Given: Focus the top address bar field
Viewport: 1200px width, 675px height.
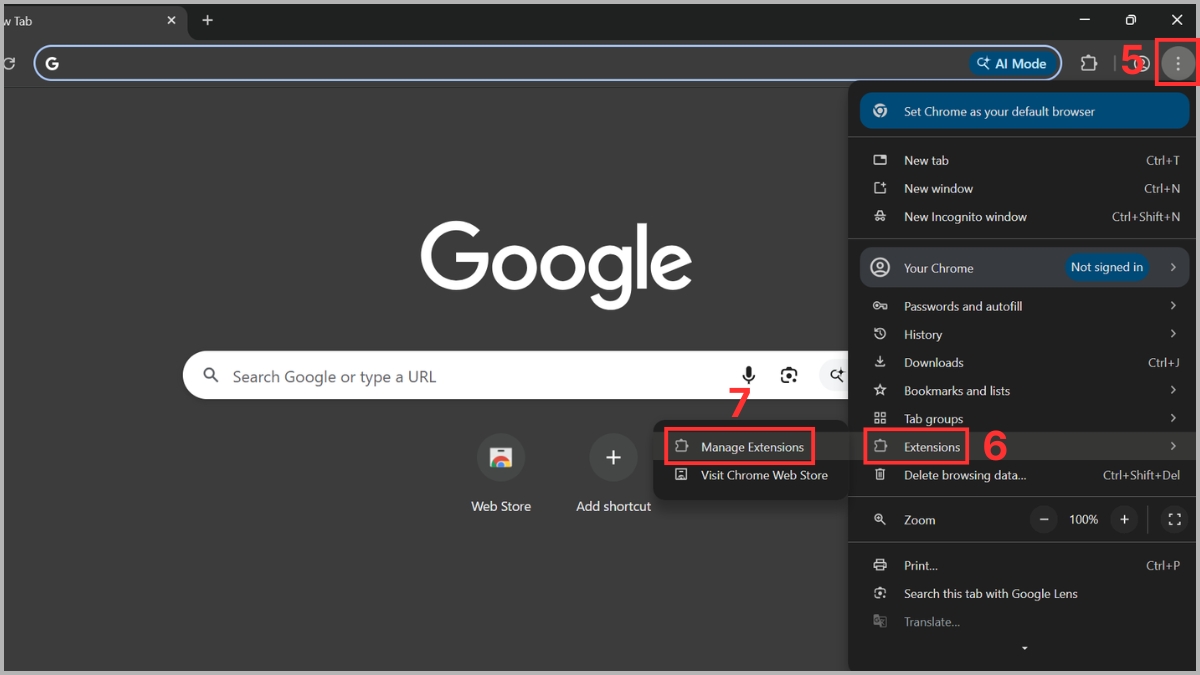Looking at the screenshot, I should pyautogui.click(x=548, y=64).
